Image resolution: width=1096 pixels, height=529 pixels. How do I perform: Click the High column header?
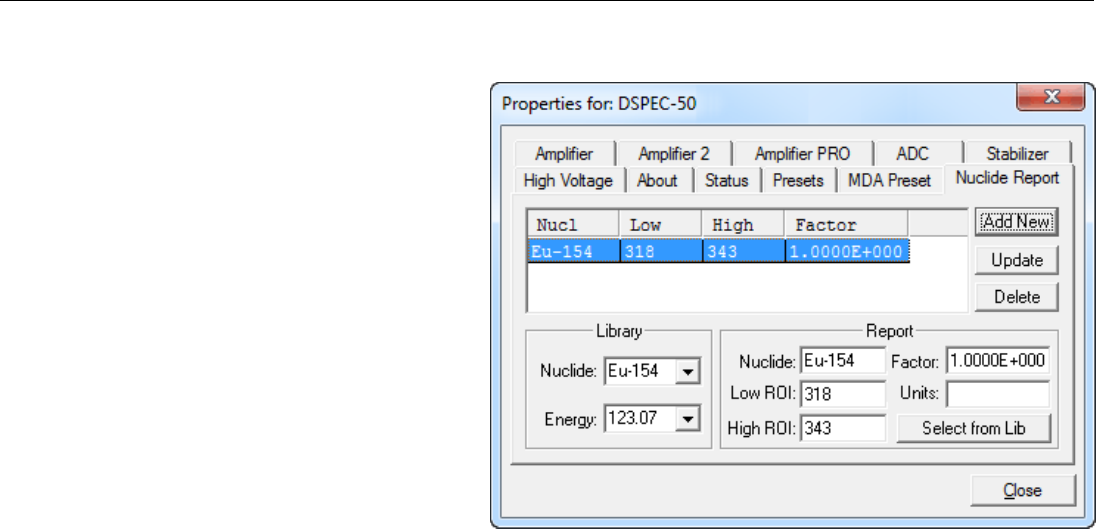tap(743, 225)
